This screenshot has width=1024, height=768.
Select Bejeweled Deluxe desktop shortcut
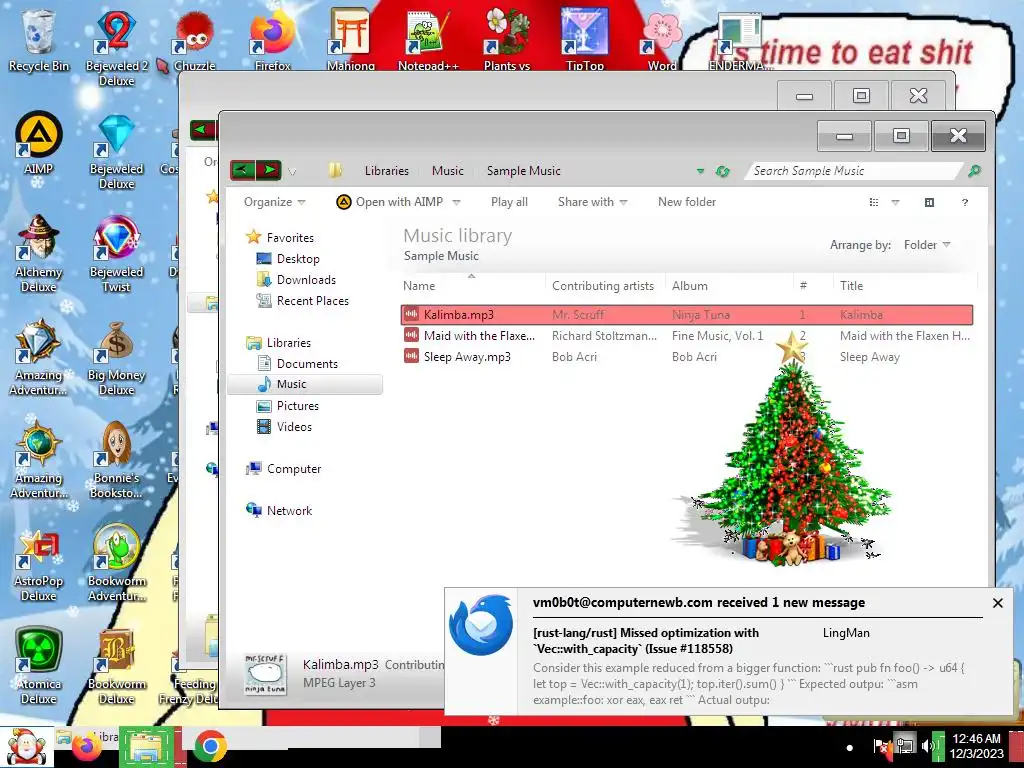116,152
